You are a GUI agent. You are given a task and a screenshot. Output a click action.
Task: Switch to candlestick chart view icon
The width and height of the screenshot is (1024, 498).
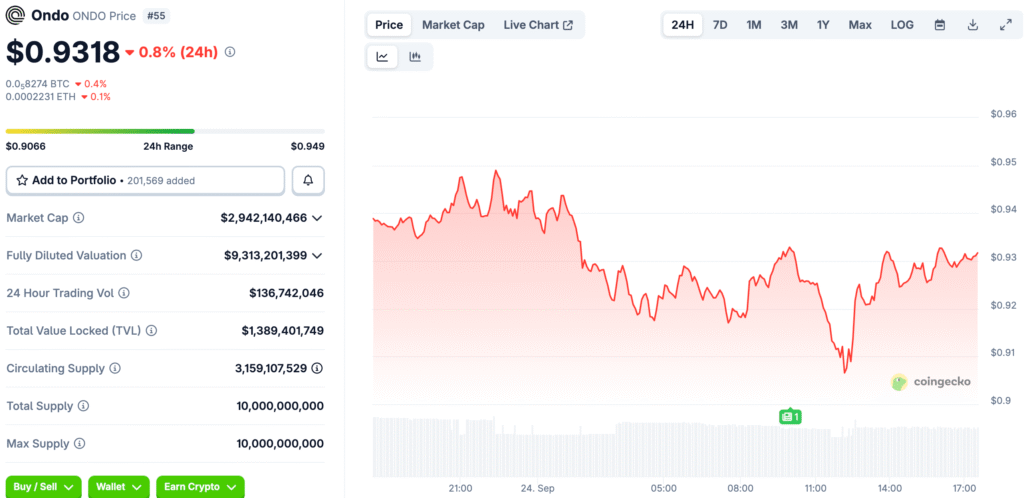pos(415,57)
